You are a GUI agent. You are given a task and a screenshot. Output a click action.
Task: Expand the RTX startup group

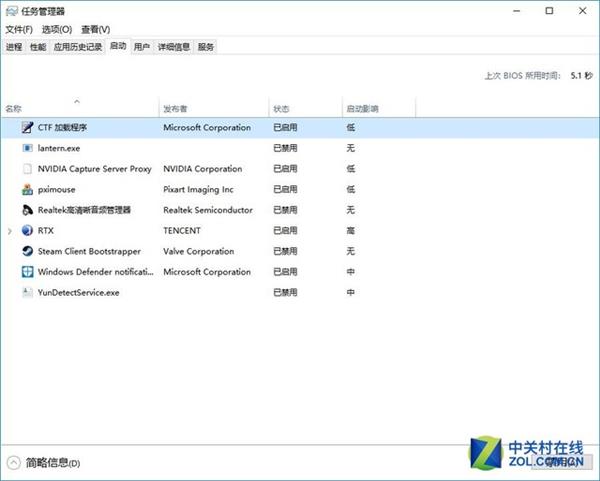(x=10, y=231)
